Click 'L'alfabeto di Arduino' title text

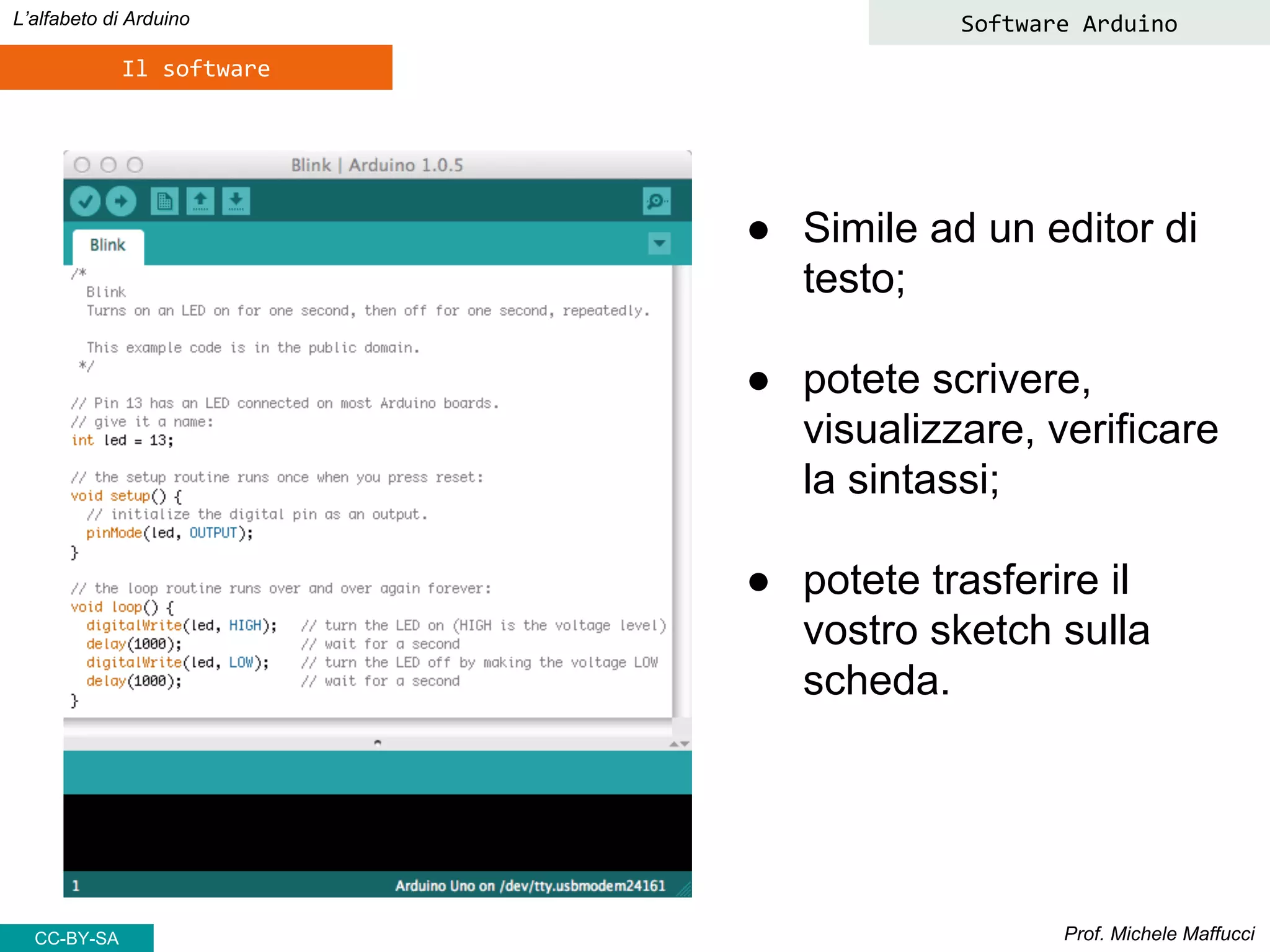pos(102,19)
